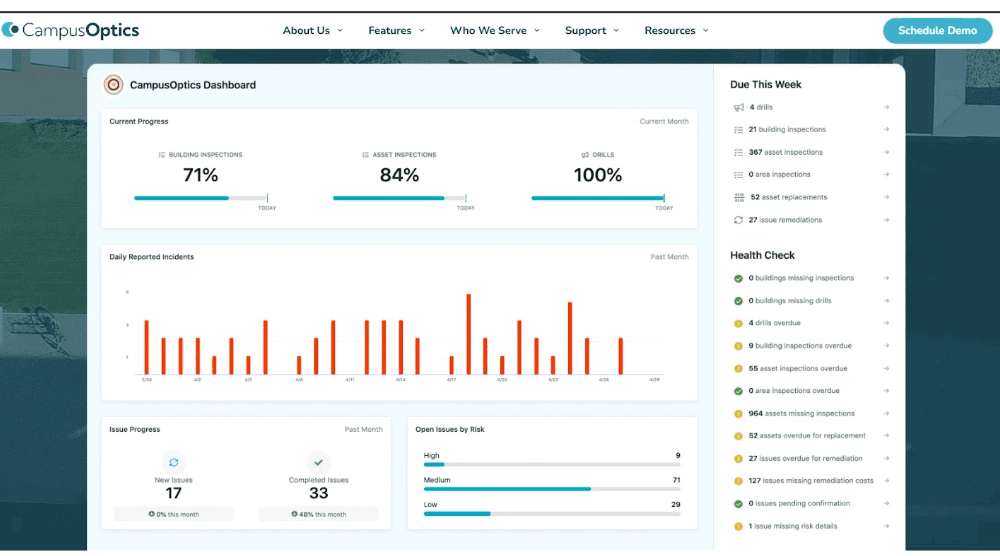This screenshot has width=1000, height=556.
Task: Click green check for buildings missing inspections
Action: coord(738,278)
